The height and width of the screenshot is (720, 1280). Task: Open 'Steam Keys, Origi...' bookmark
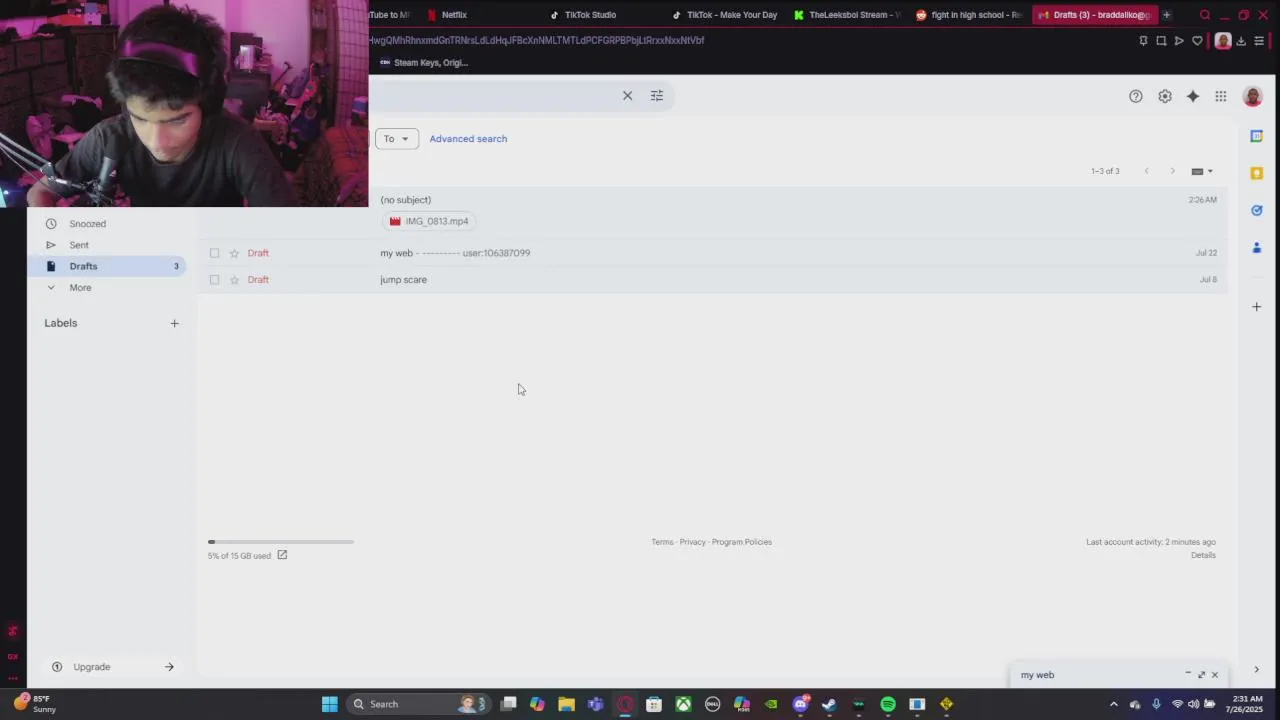coord(424,62)
